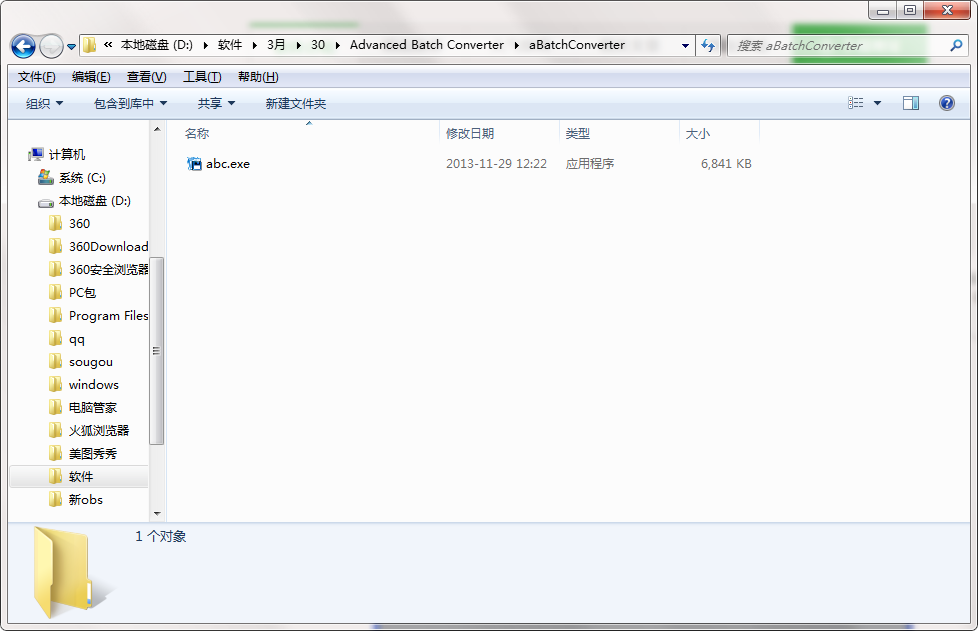Open the PC包 folder

[82, 292]
